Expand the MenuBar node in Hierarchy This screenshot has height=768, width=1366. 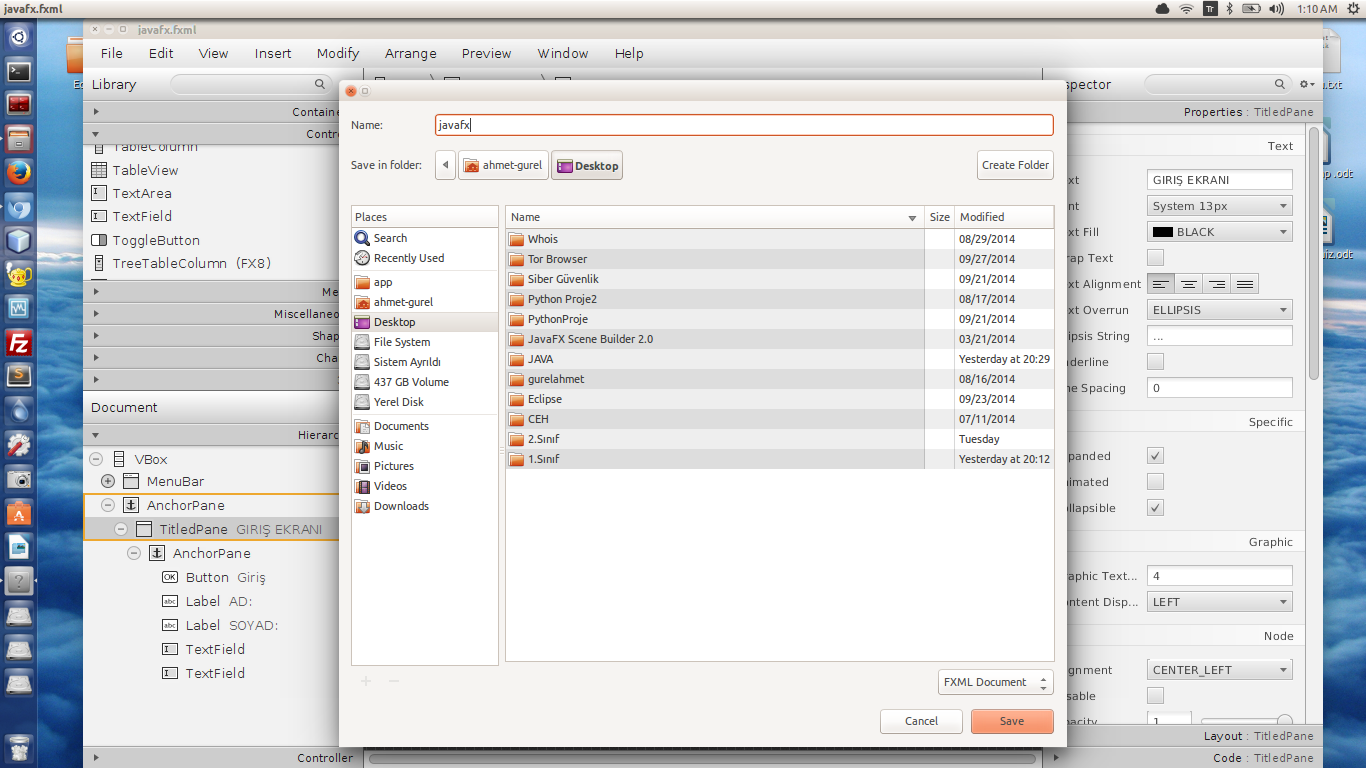click(x=108, y=481)
